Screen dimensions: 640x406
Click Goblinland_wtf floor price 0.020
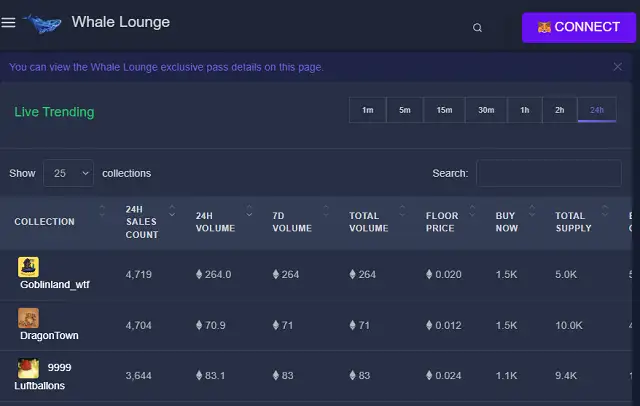click(444, 274)
